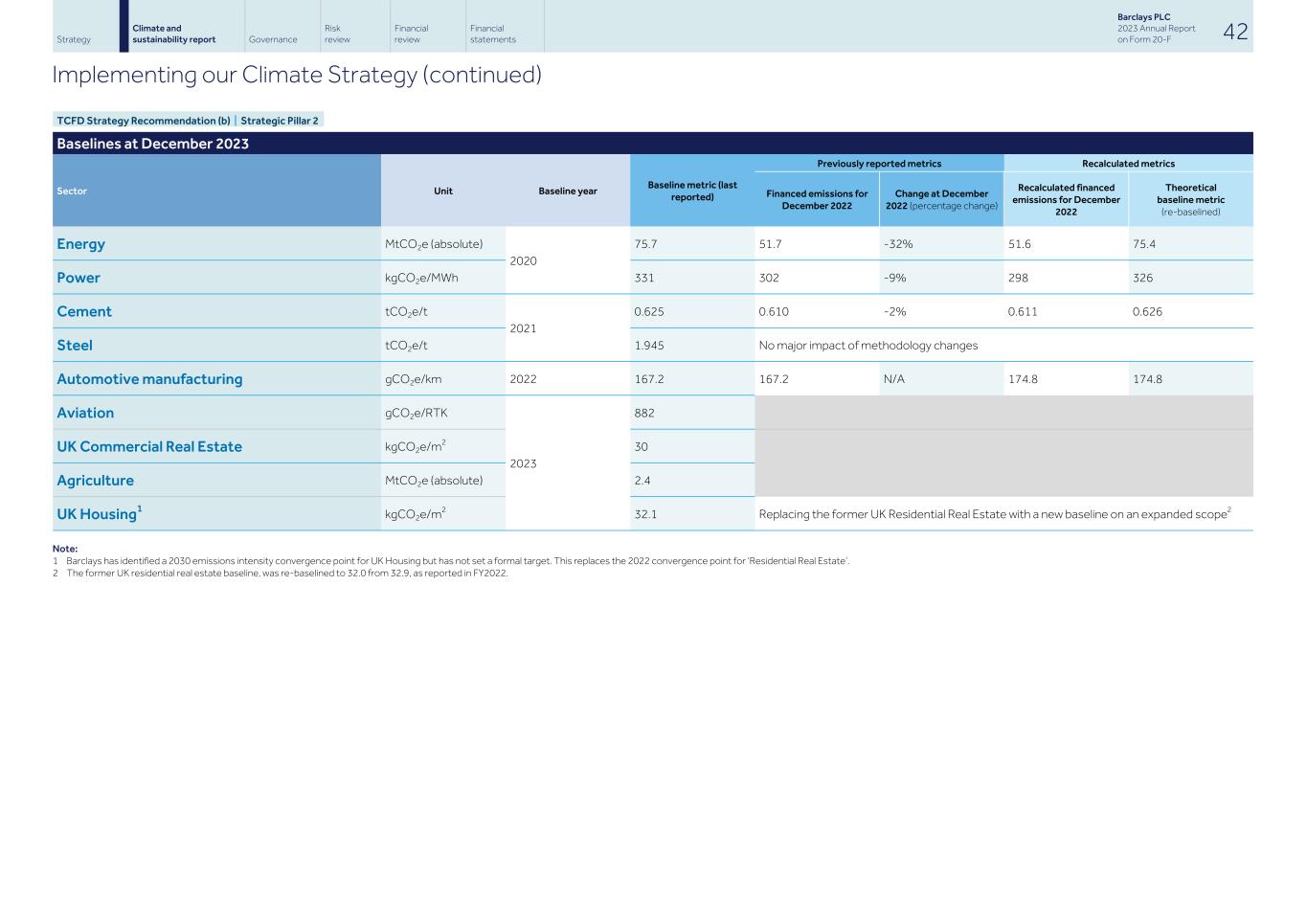This screenshot has height=924, width=1307.
Task: Select the Steel sector label
Action: [x=74, y=345]
